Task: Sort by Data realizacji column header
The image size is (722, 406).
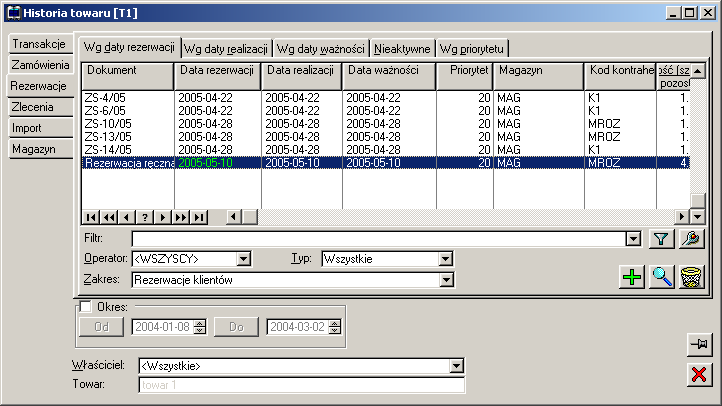Action: 302,76
